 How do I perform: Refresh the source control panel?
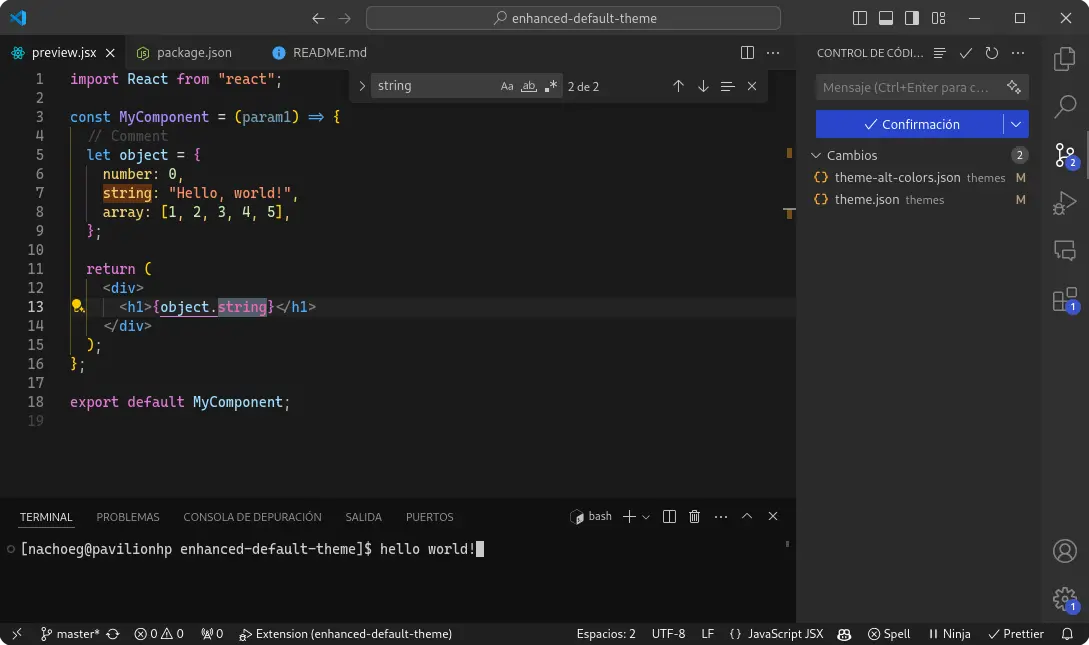992,53
